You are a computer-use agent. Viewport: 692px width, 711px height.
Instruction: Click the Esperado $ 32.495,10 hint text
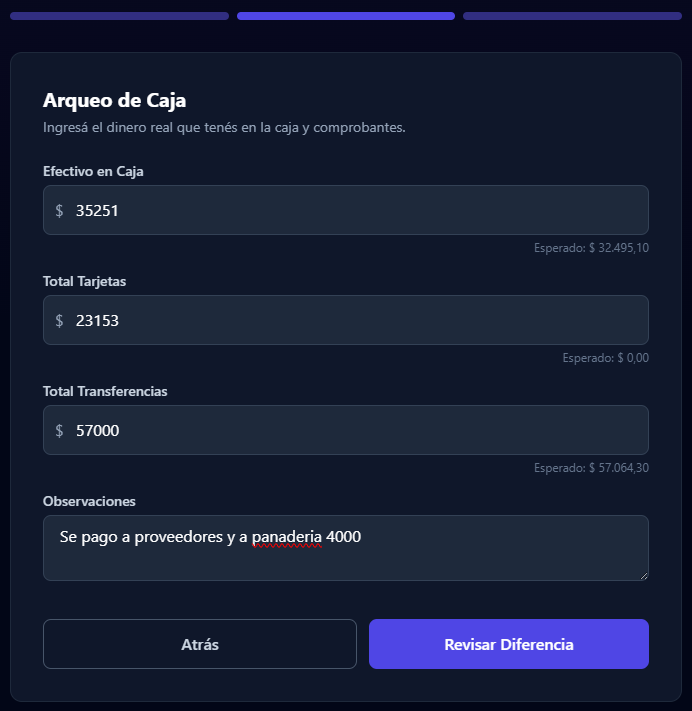(591, 248)
